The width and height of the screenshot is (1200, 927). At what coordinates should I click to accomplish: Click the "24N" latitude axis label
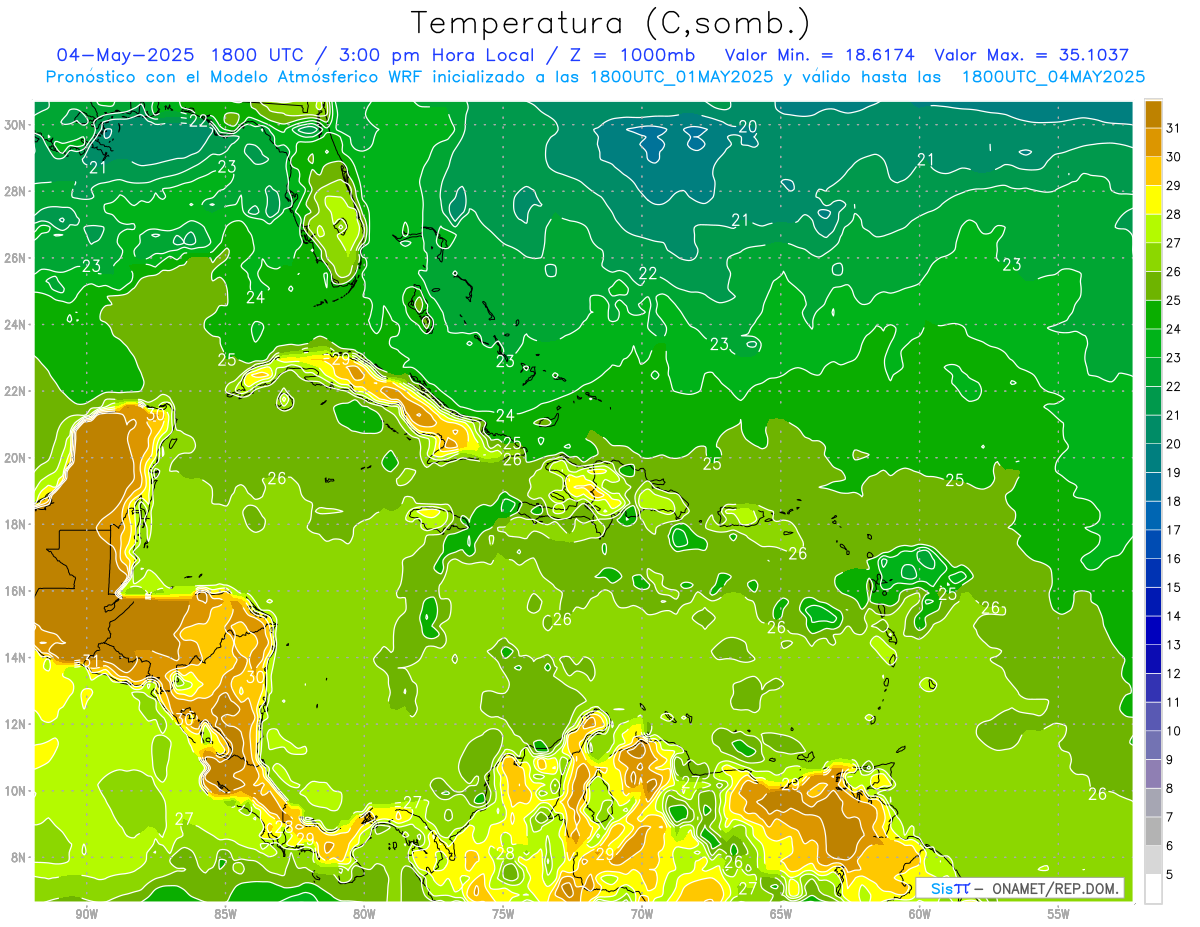(15, 325)
